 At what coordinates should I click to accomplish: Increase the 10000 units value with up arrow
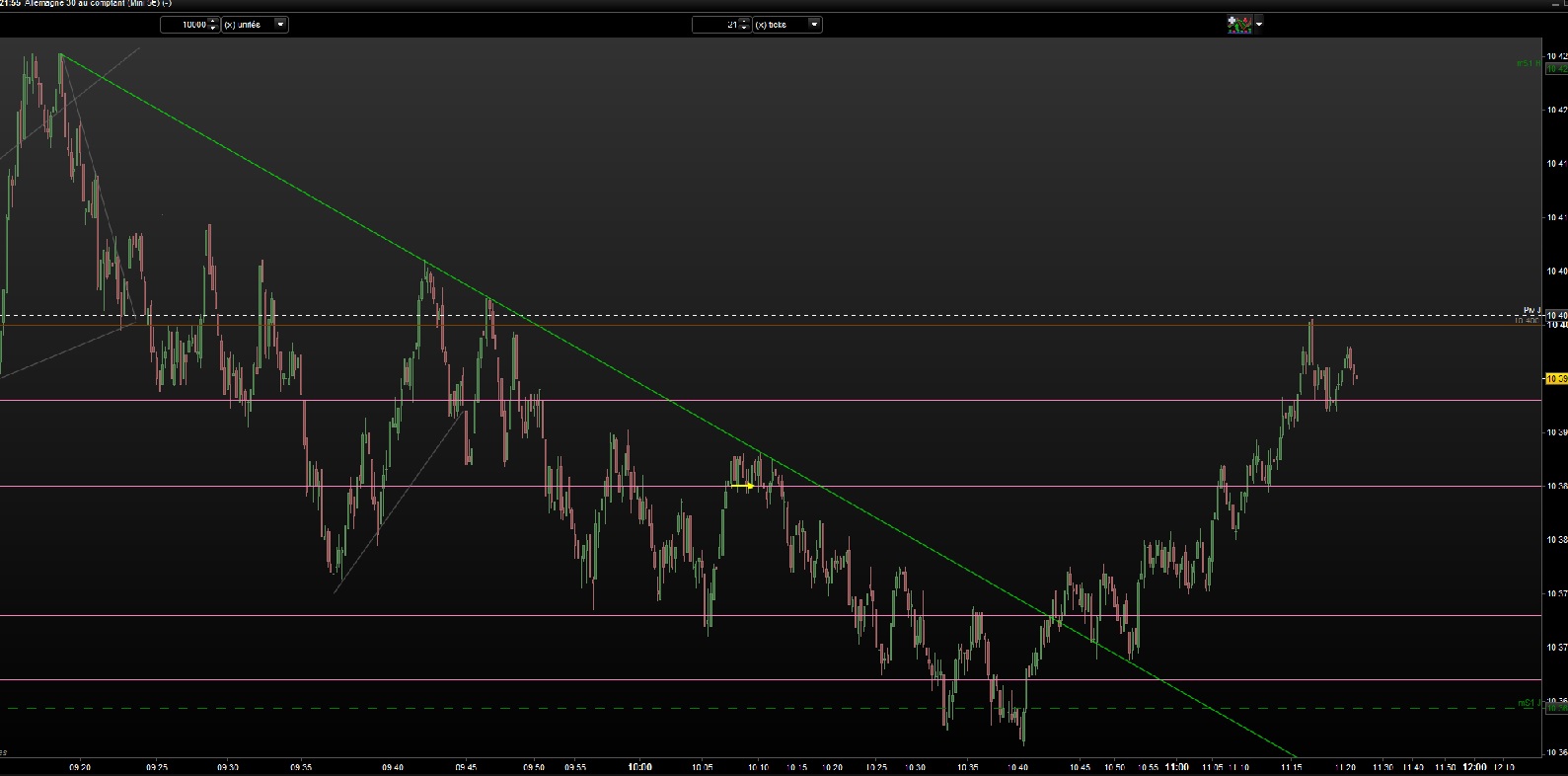click(213, 21)
